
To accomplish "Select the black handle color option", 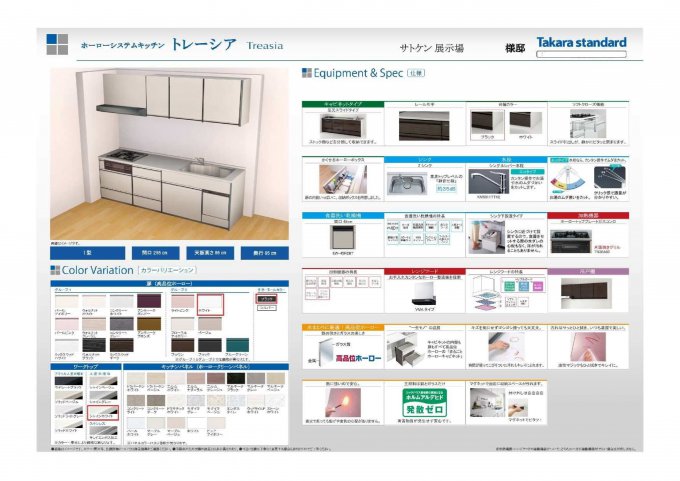I will [267, 299].
